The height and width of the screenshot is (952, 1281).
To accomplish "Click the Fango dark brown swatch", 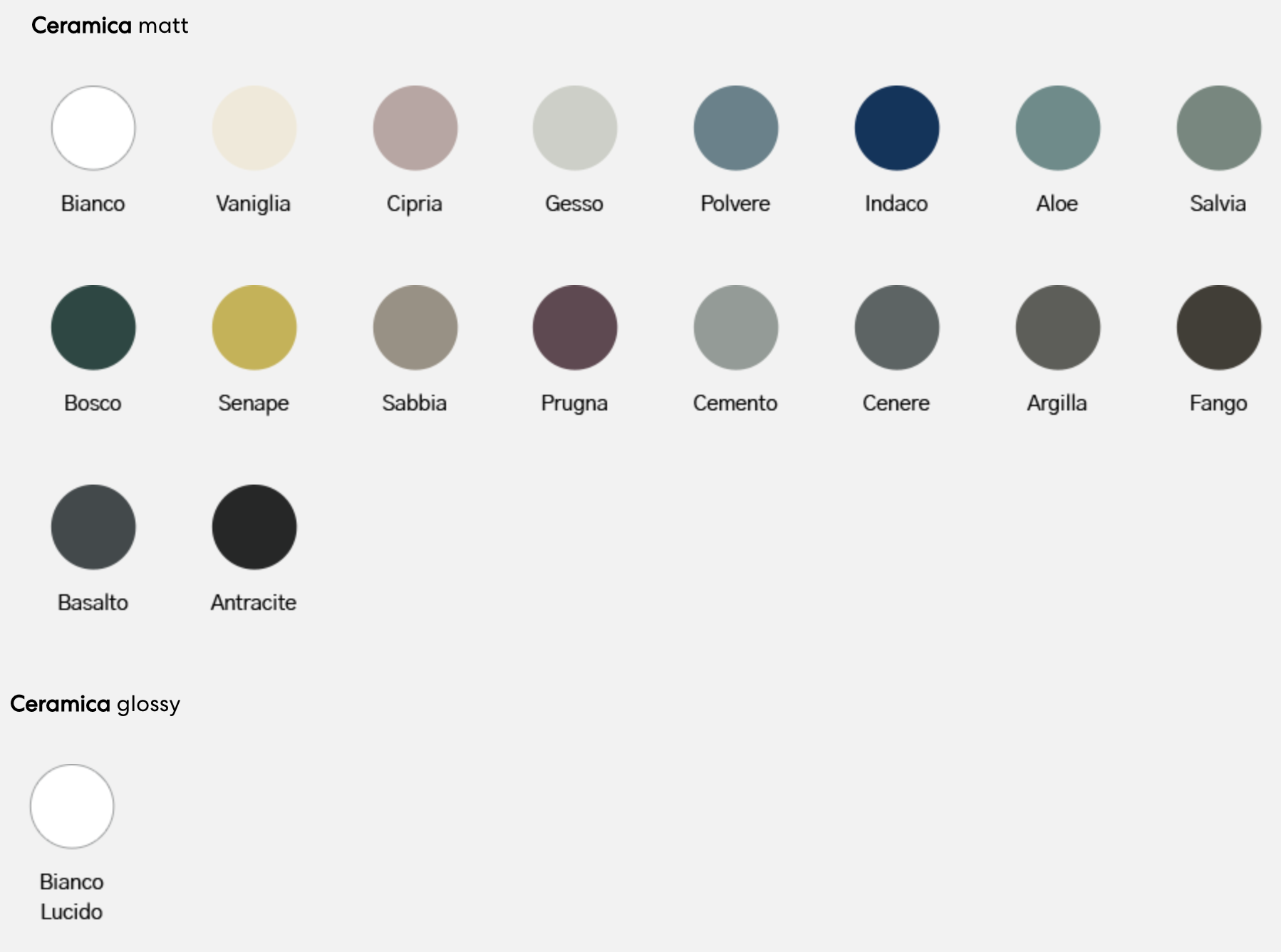I will tap(1219, 328).
